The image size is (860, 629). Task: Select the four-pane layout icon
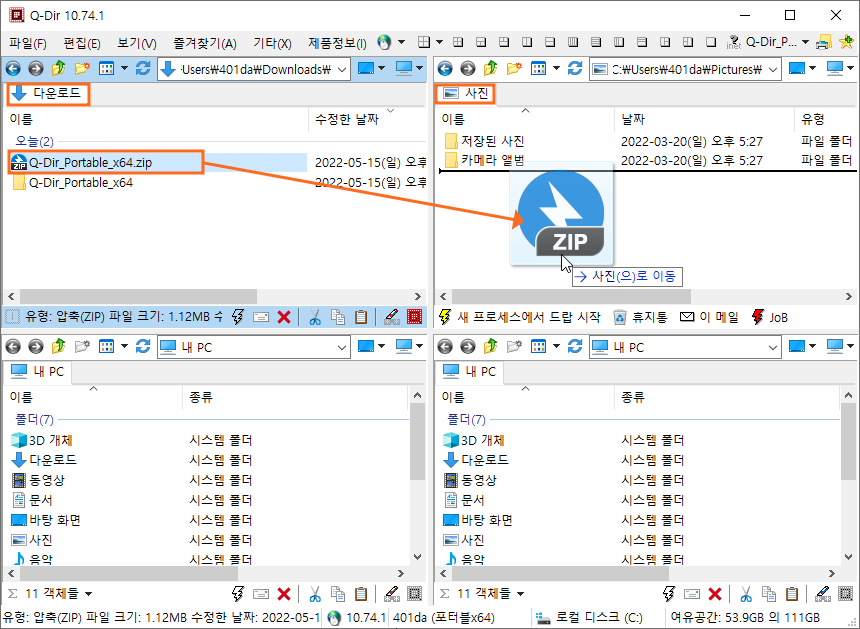pos(458,42)
